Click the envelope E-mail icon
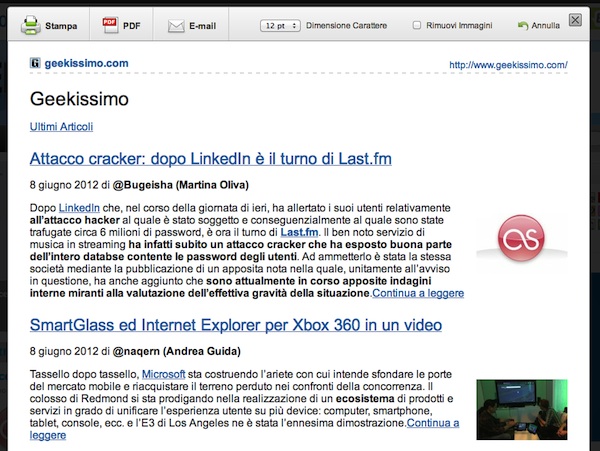Viewport: 600px width, 451px height. [x=176, y=26]
